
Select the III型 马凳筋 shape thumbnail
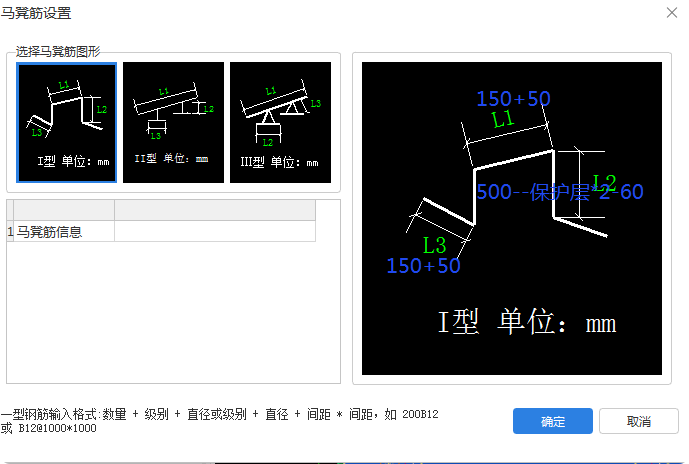point(280,122)
